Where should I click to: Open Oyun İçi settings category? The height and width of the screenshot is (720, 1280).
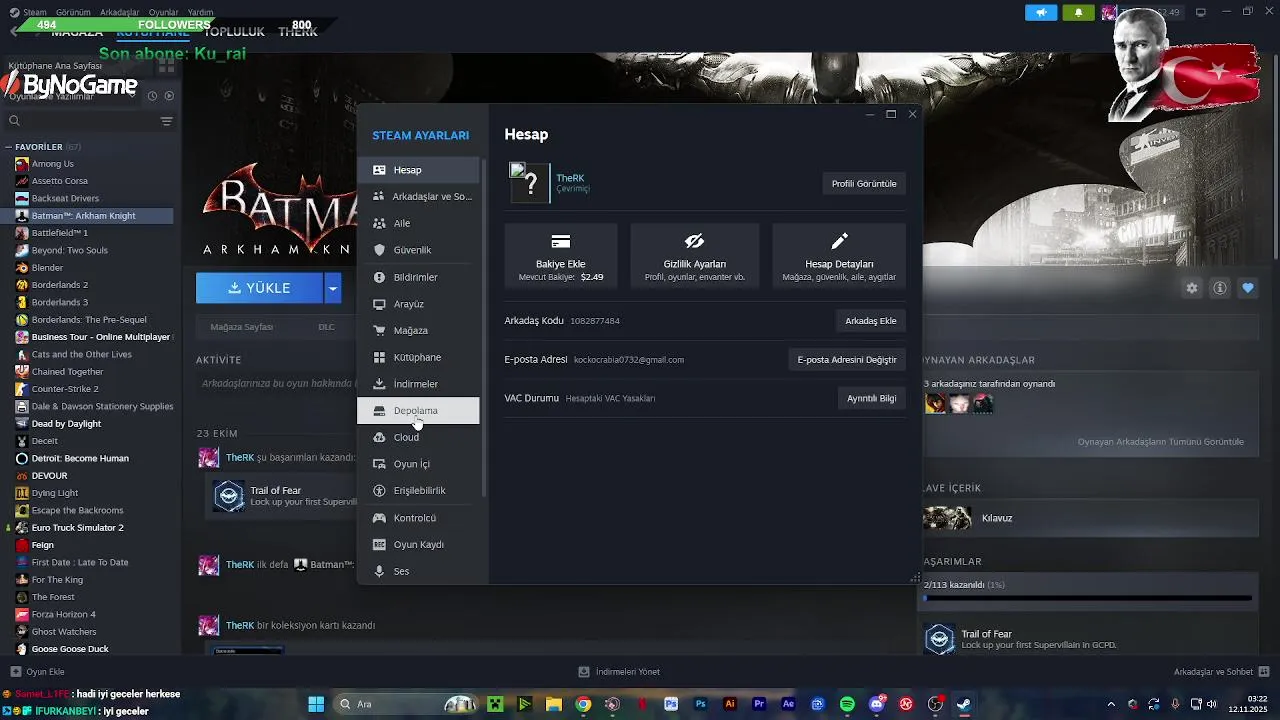coord(418,464)
